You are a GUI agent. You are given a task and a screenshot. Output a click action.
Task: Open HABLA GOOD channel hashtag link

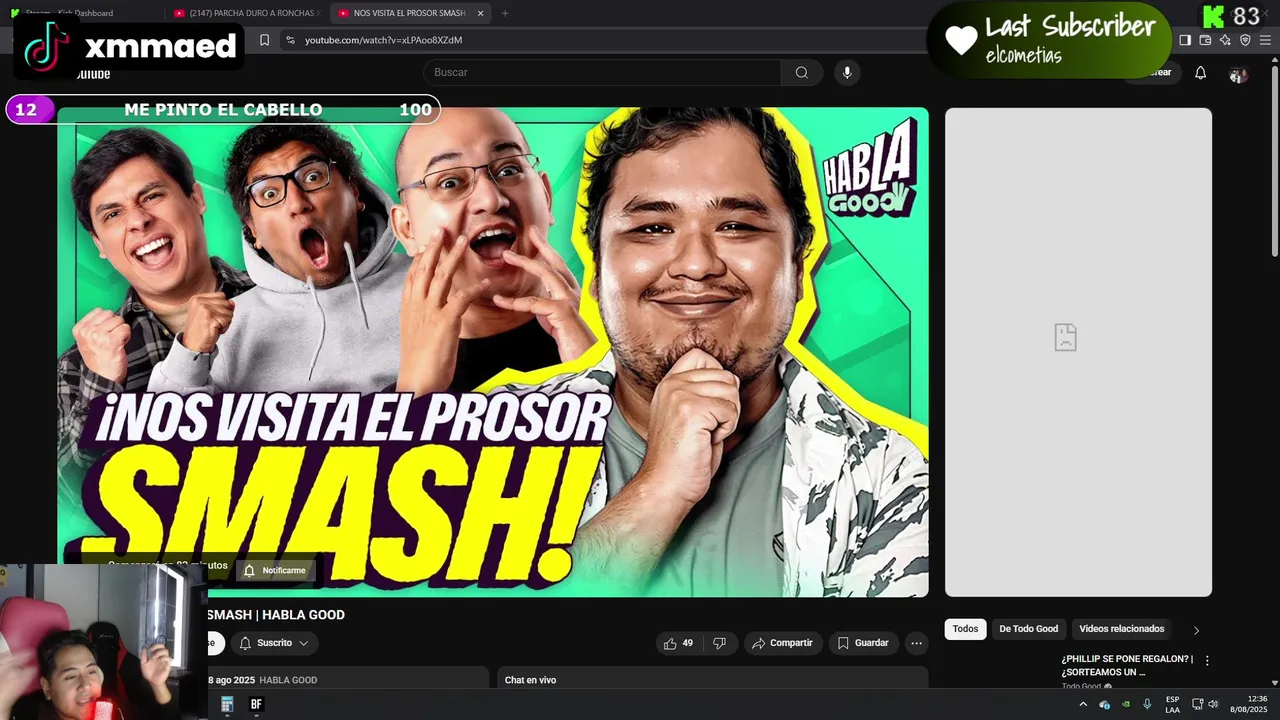288,680
